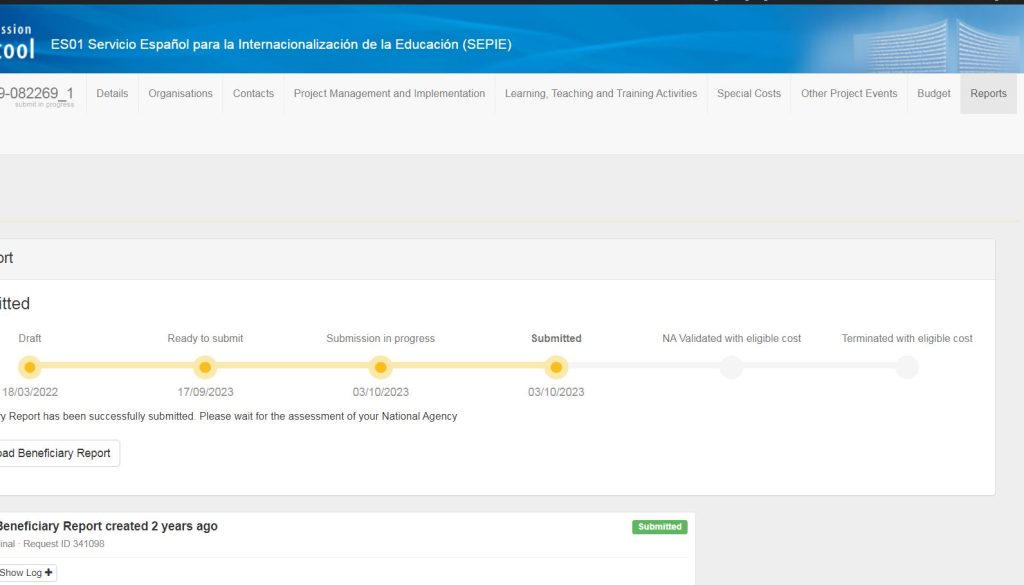Switch to the Budget tab
The height and width of the screenshot is (585, 1024).
[934, 93]
